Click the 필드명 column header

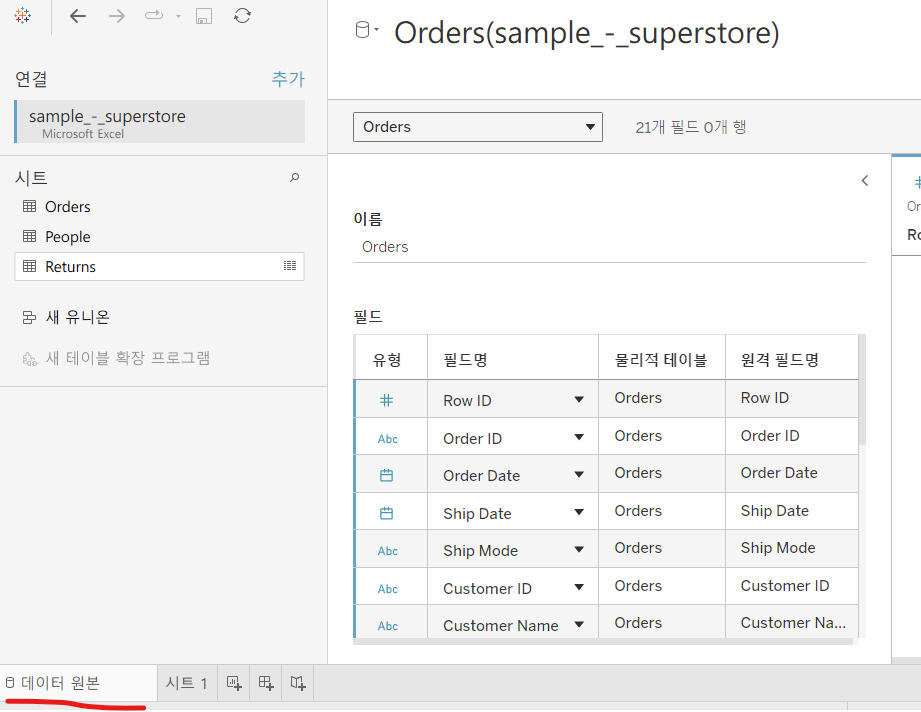(513, 358)
